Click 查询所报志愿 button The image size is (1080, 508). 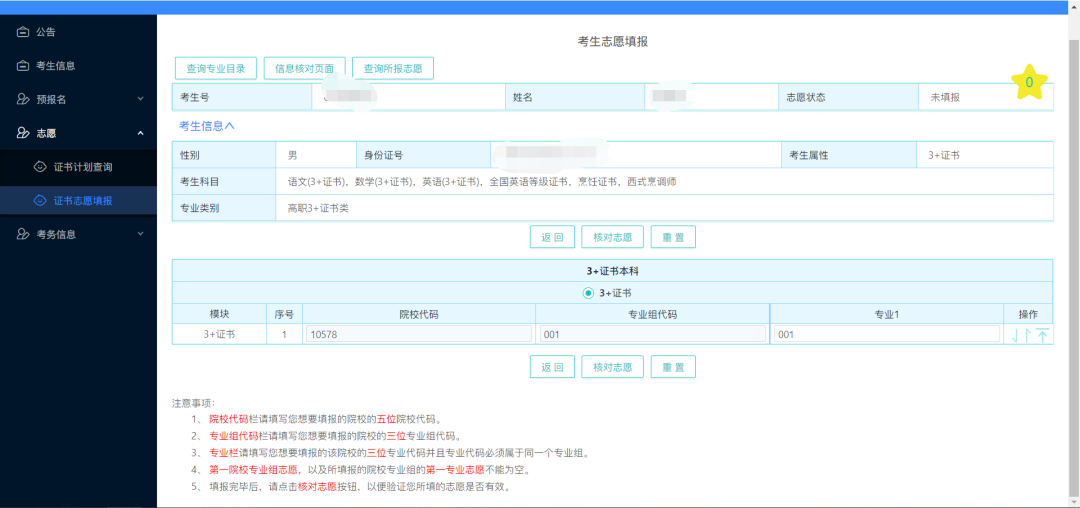coord(393,68)
